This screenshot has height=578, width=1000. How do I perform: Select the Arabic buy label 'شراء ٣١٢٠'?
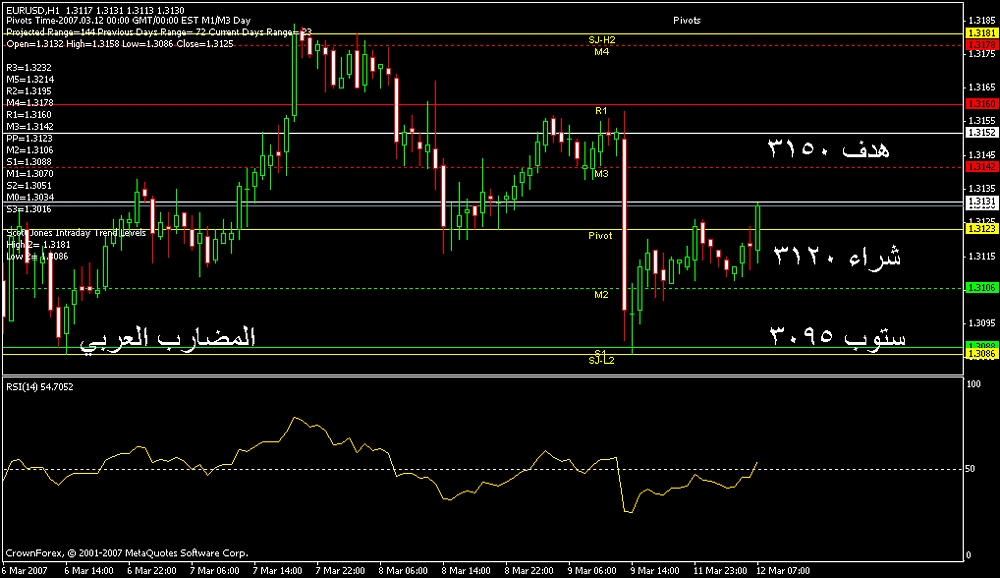pos(837,256)
